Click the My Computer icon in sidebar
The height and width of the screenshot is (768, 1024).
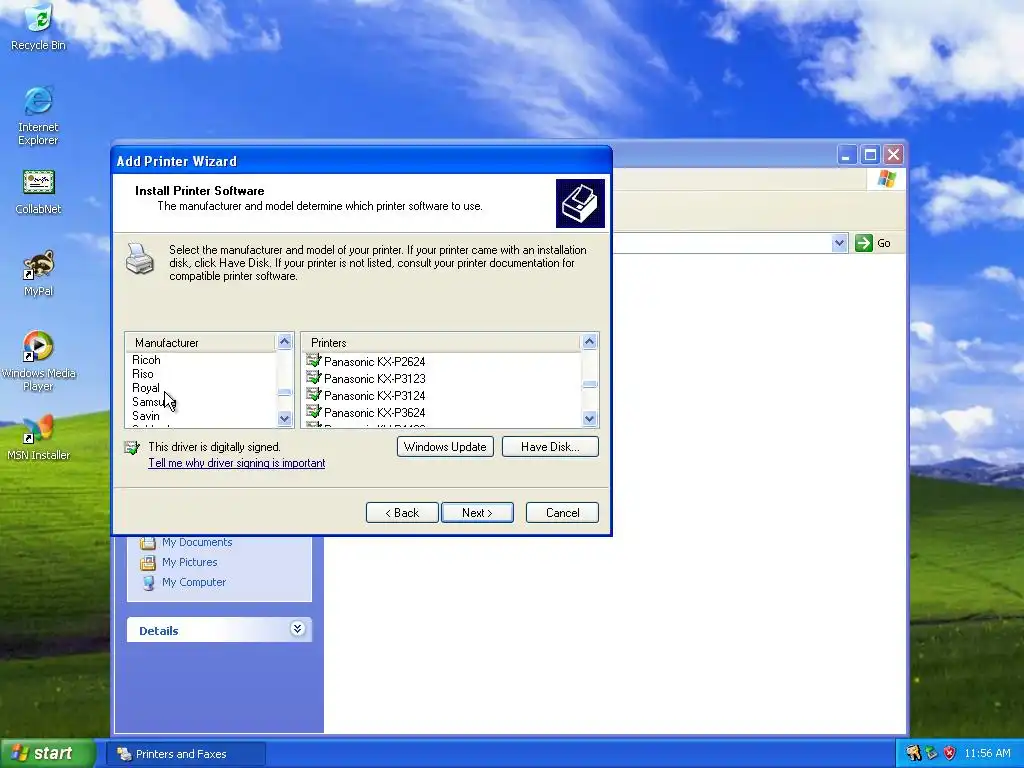(148, 583)
